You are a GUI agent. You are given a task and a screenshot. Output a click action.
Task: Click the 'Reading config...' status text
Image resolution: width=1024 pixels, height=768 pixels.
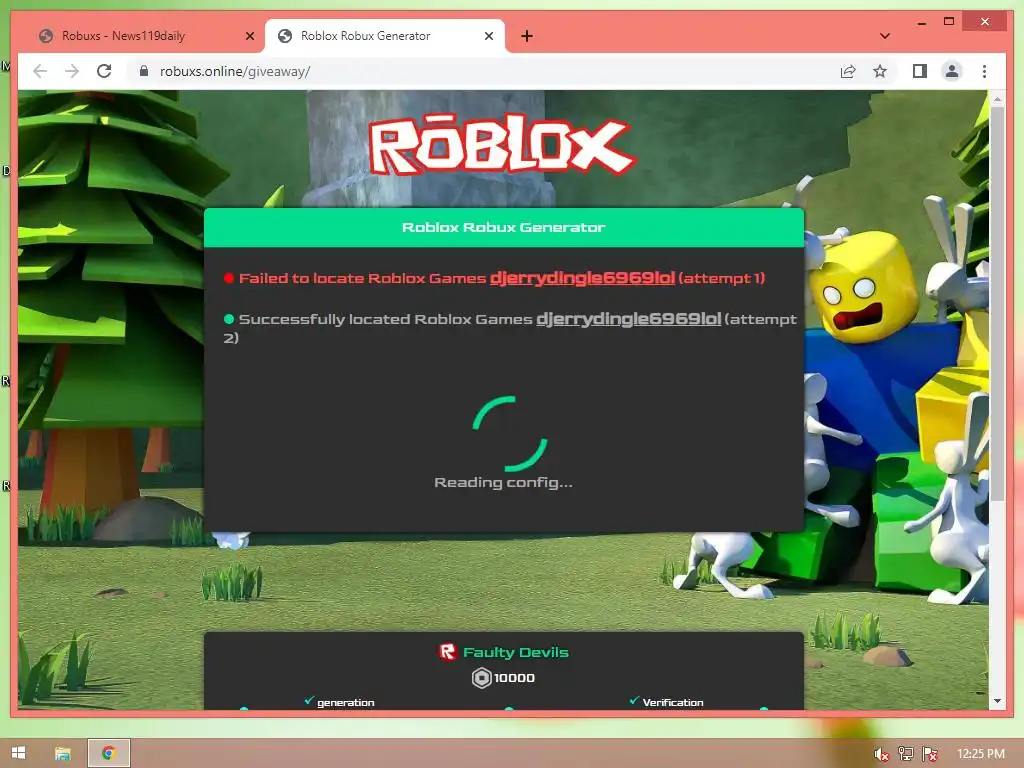pyautogui.click(x=504, y=483)
